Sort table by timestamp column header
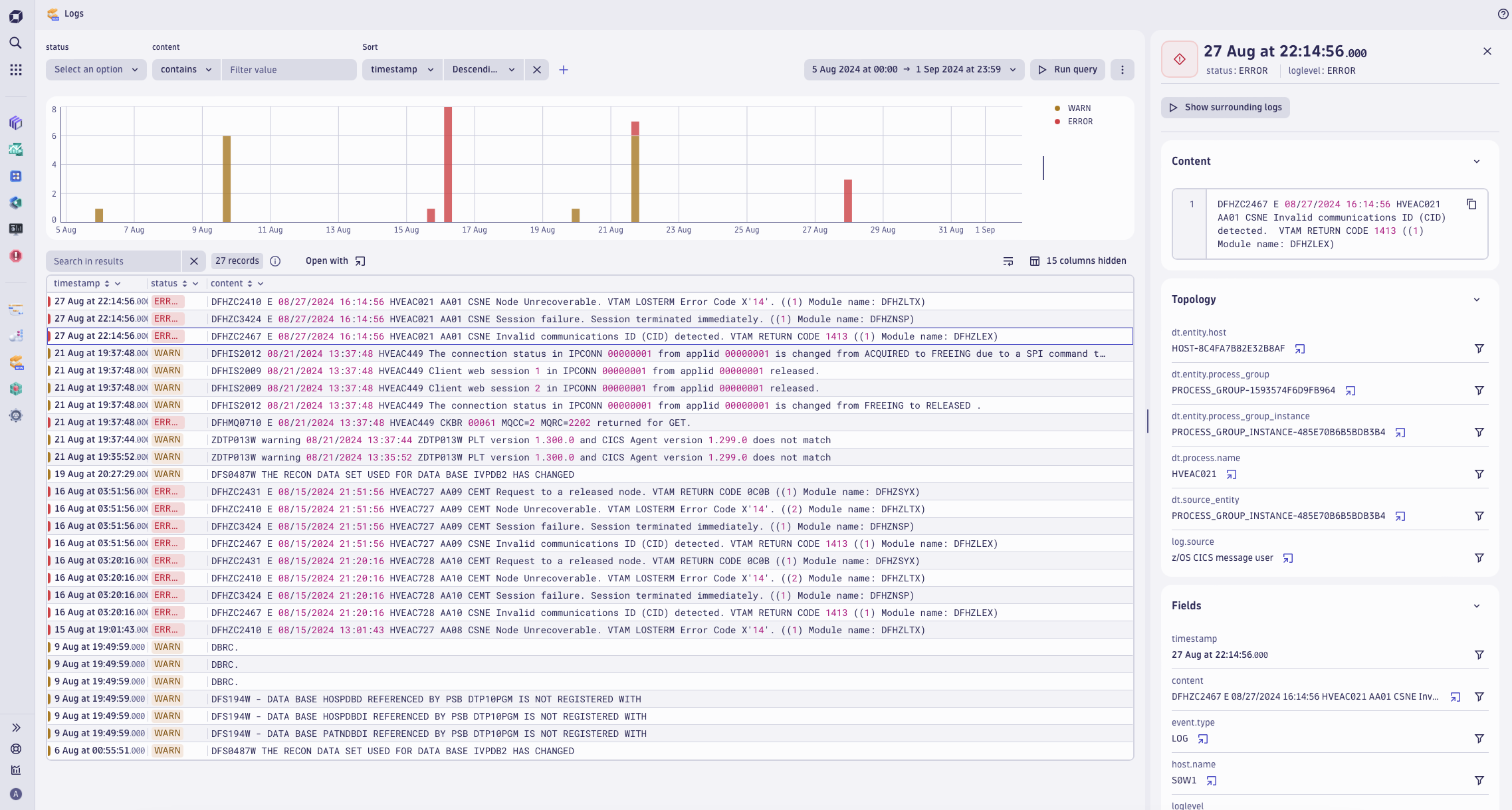The width and height of the screenshot is (1512, 810). click(77, 284)
